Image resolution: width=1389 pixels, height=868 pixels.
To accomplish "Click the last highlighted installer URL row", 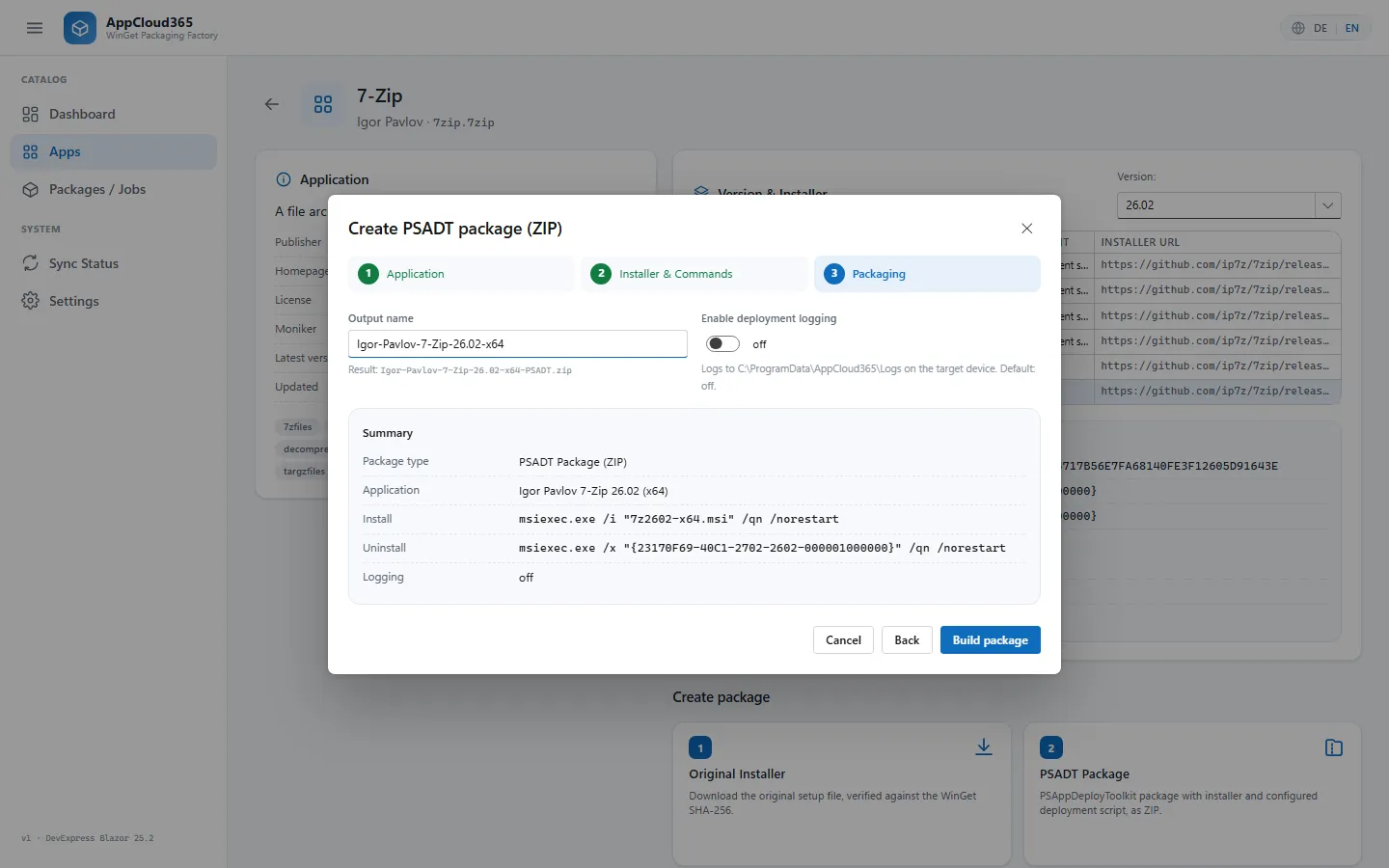I will pos(1215,391).
